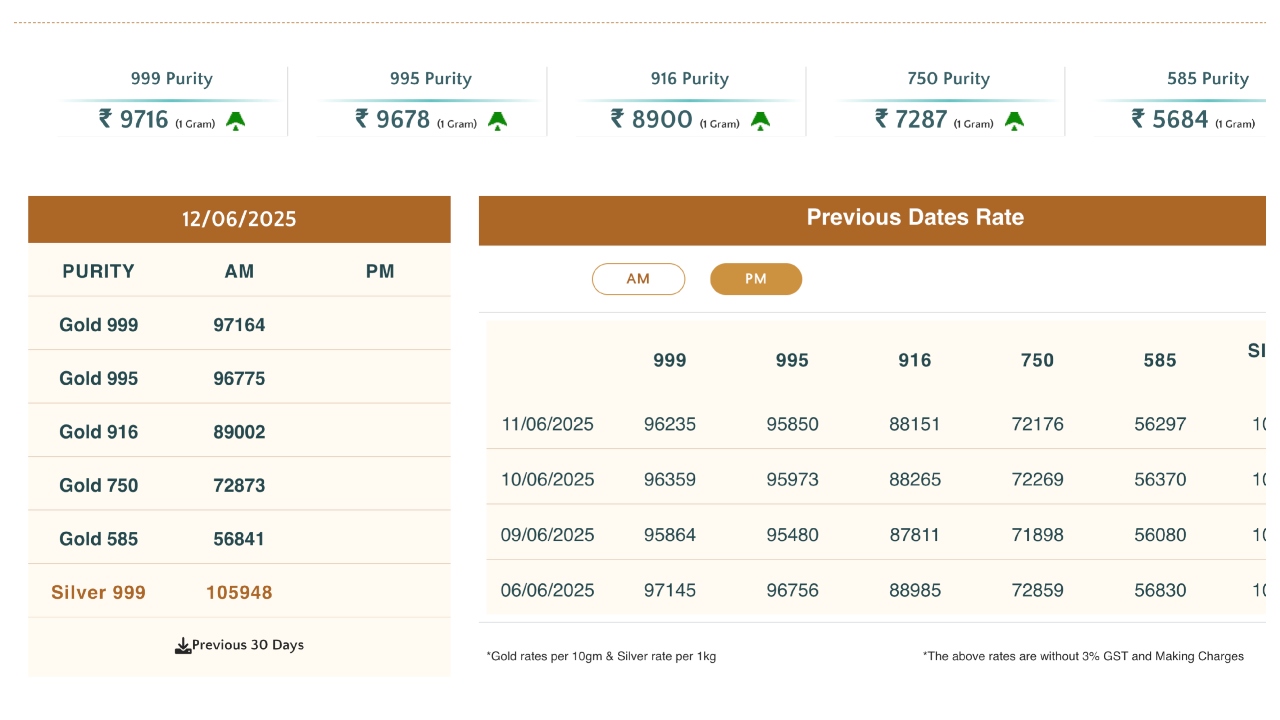Select the 06/06/2025 row date
Screen dimensions: 1280x720
(x=547, y=590)
